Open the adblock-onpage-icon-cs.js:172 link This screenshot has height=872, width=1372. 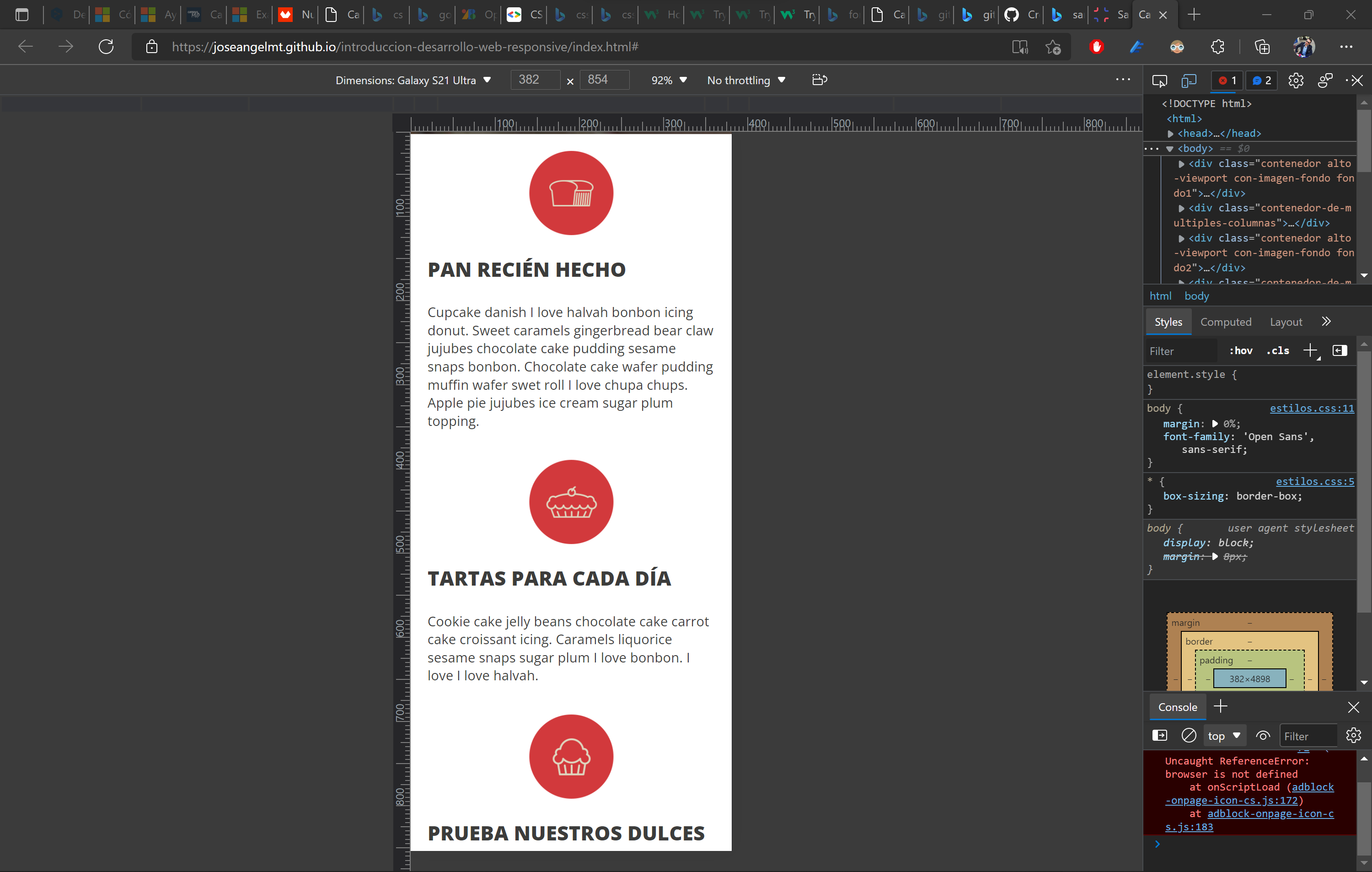[x=1249, y=793]
